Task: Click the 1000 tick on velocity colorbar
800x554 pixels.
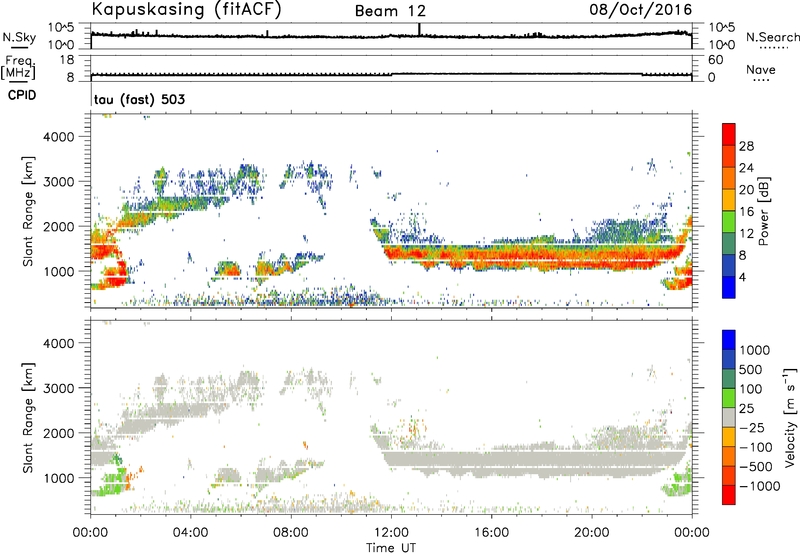Action: 755,350
